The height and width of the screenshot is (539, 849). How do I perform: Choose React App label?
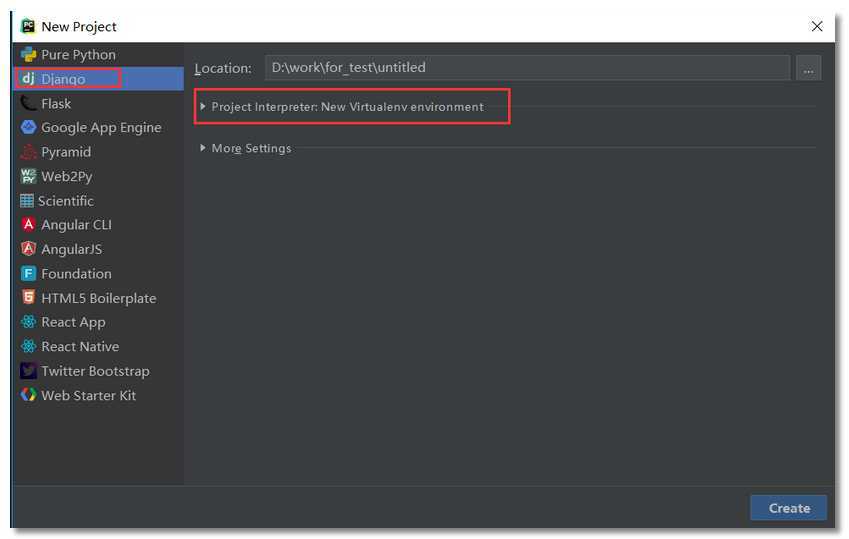tap(73, 322)
